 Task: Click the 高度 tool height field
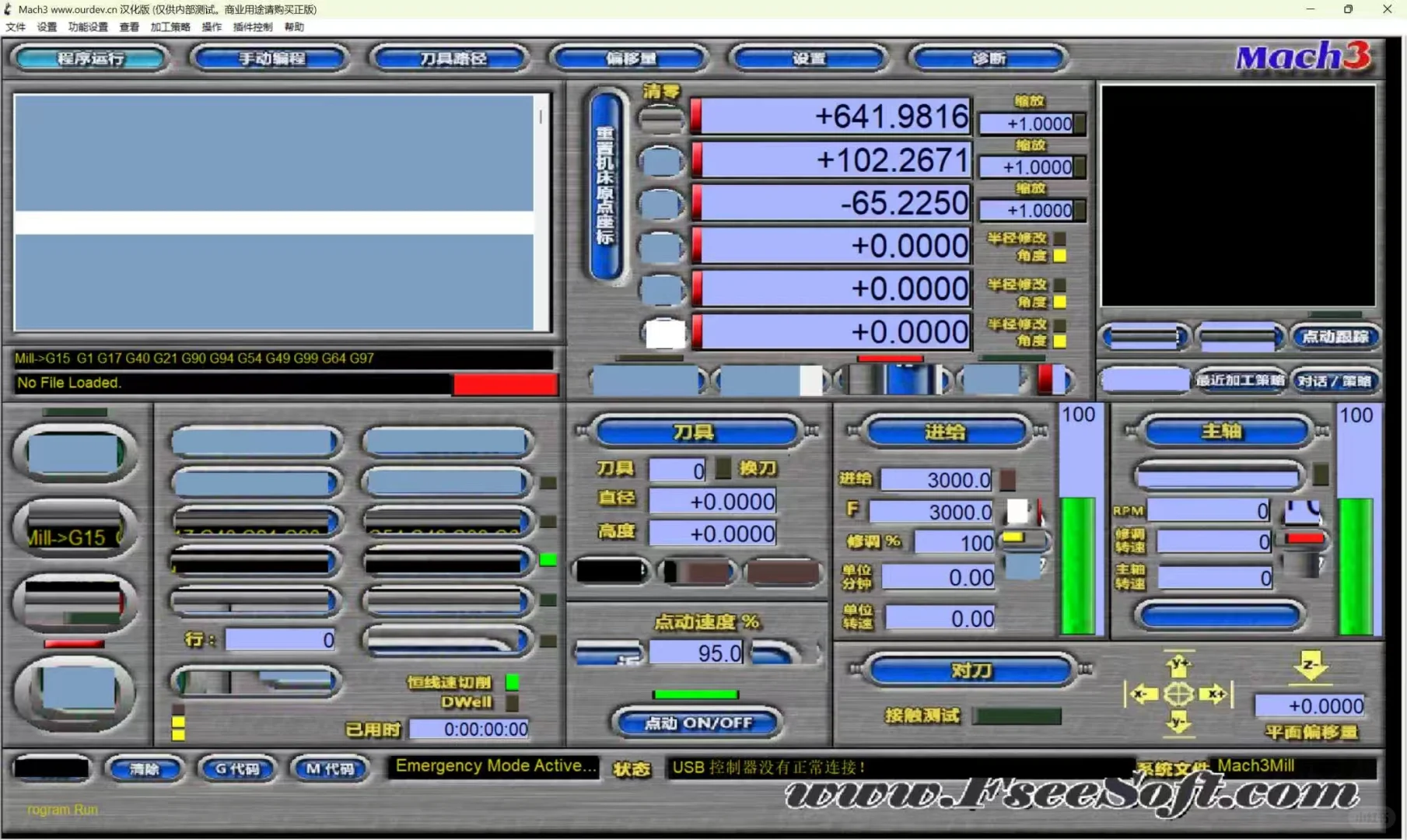tap(712, 534)
